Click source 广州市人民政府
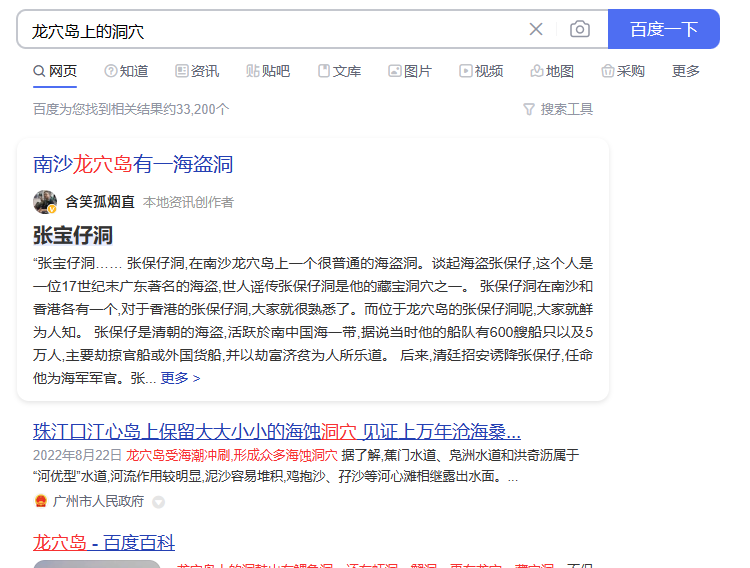 point(98,501)
